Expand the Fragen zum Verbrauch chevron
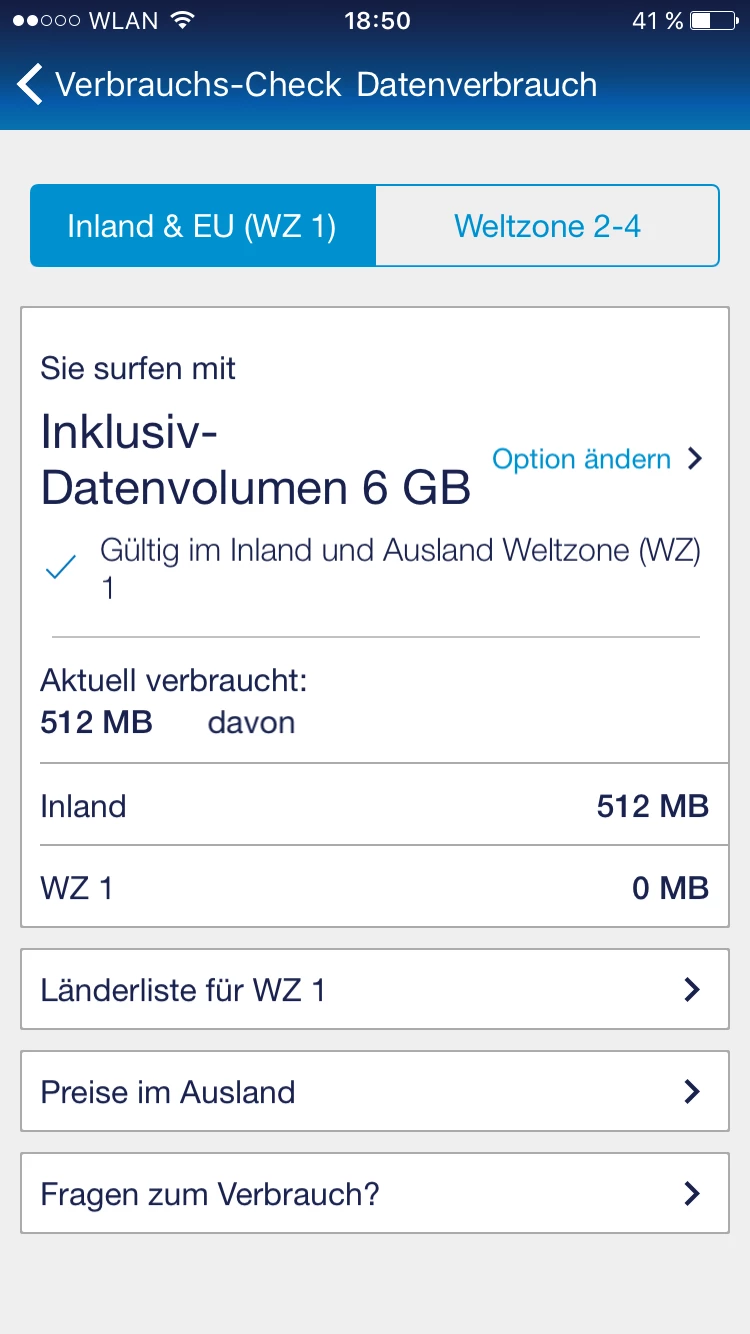The width and height of the screenshot is (750, 1334). pos(691,1194)
